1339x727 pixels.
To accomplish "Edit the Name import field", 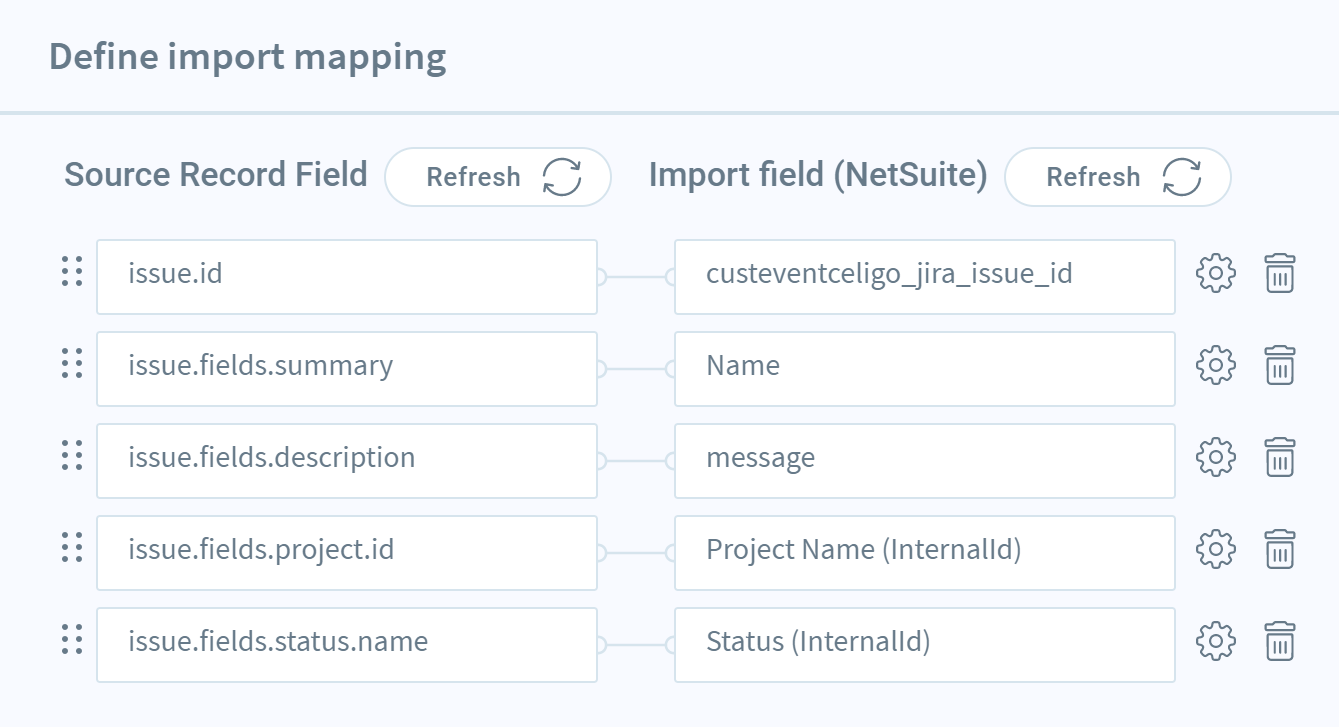I will pyautogui.click(x=925, y=368).
